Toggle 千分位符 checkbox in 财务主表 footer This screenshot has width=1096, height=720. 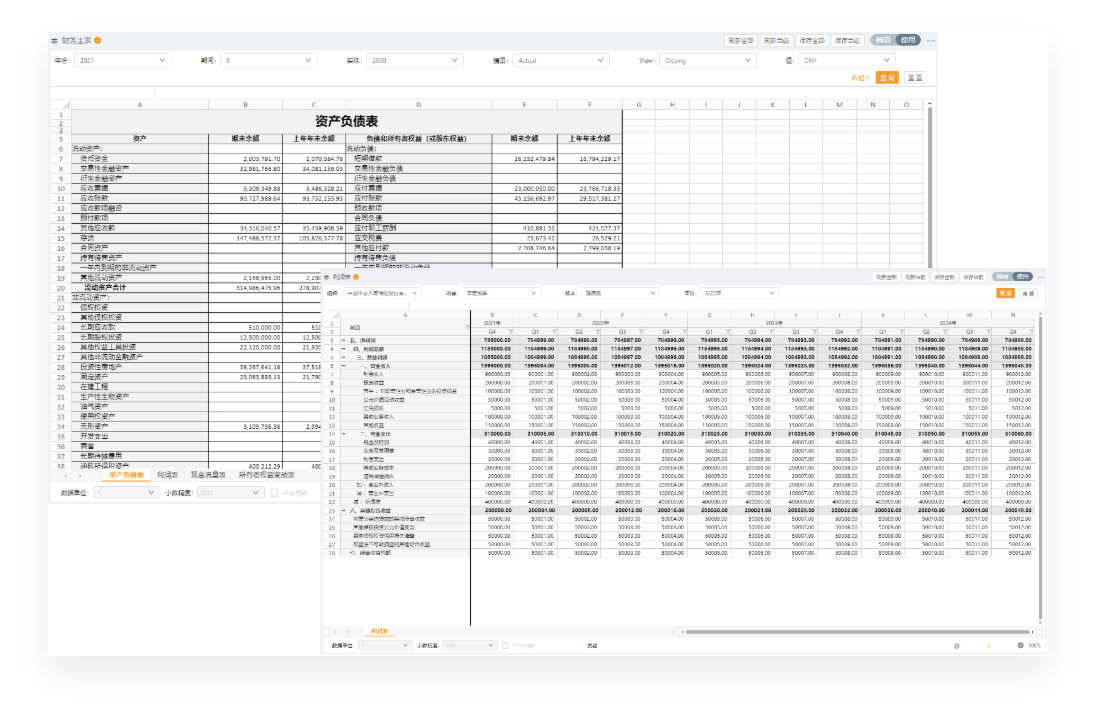click(274, 493)
